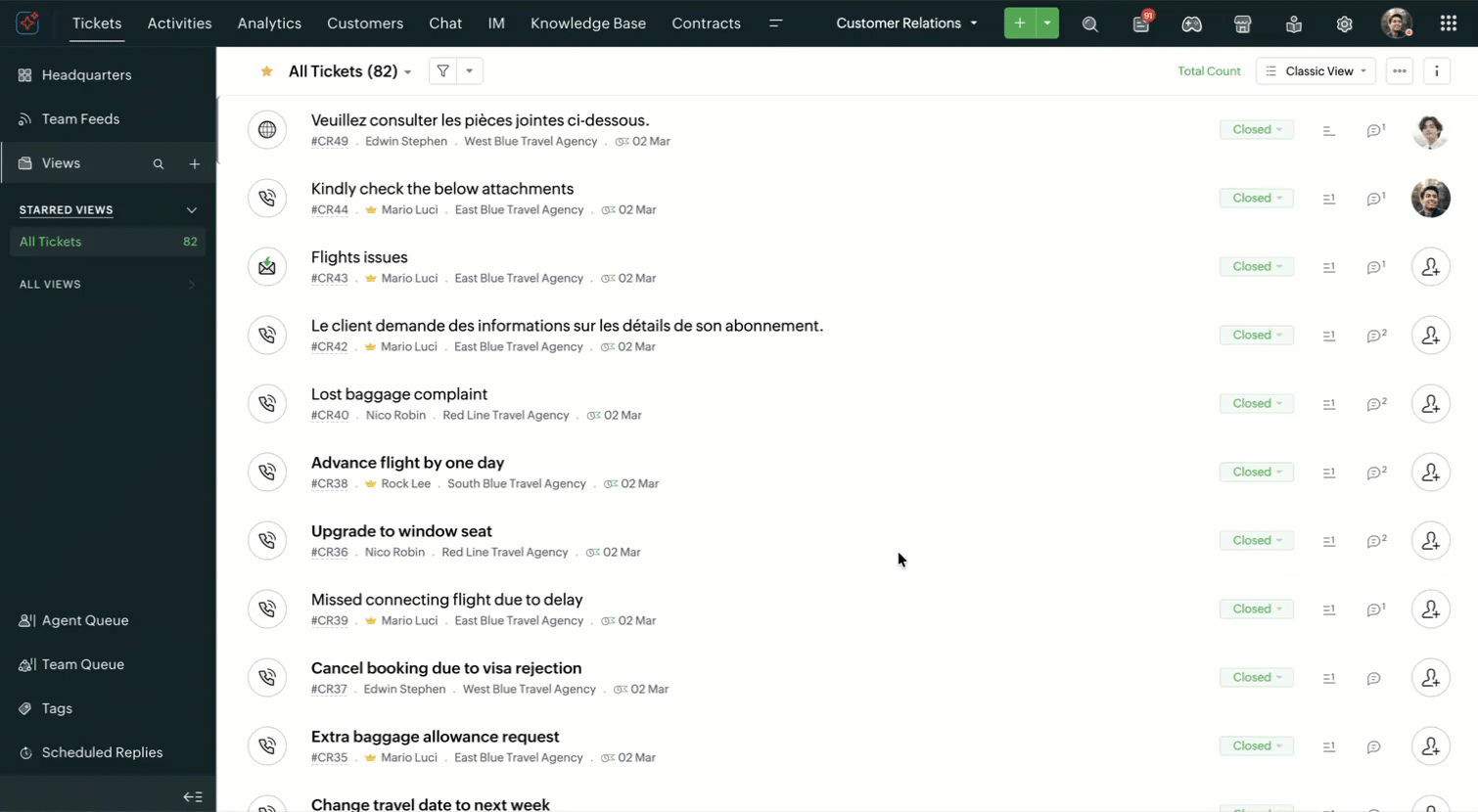Open the Activities tab
The height and width of the screenshot is (812, 1478).
(x=179, y=23)
